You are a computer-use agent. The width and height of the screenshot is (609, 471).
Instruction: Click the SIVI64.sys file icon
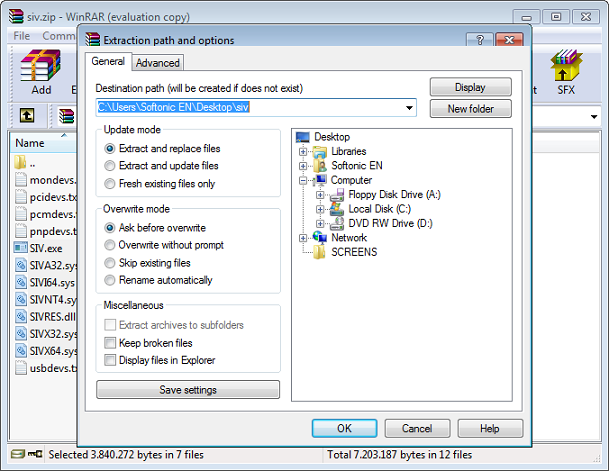point(21,282)
